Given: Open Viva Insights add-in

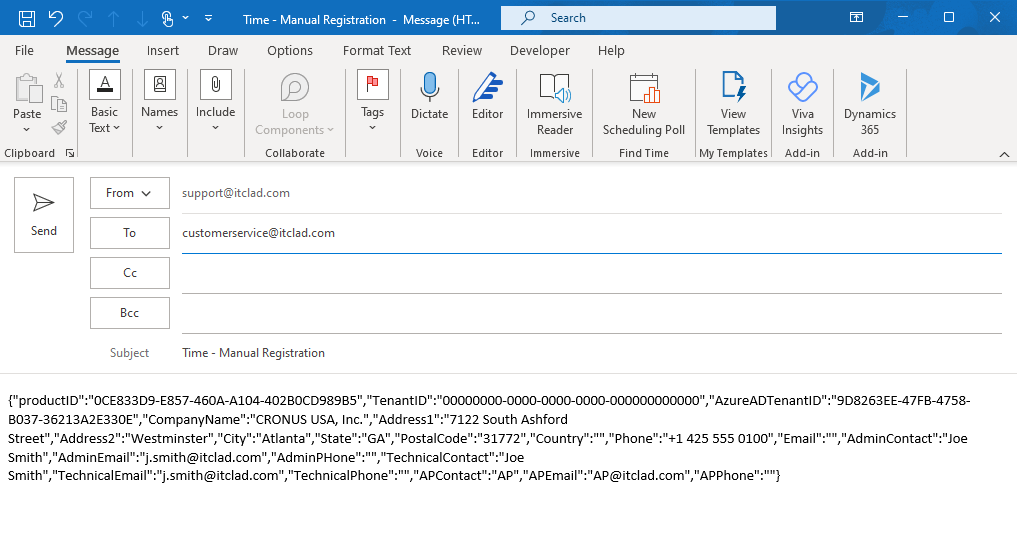Looking at the screenshot, I should pyautogui.click(x=802, y=104).
